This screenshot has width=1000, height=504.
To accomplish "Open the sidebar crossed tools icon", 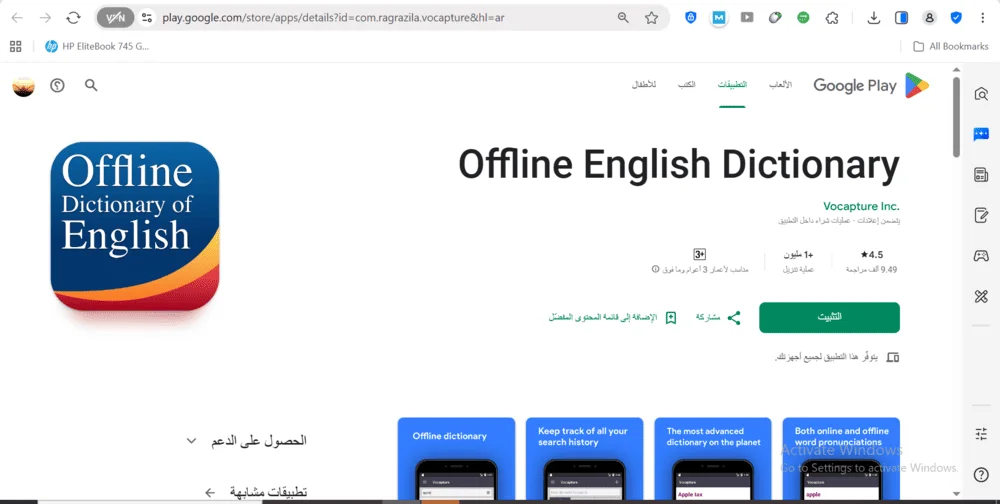I will pyautogui.click(x=981, y=296).
